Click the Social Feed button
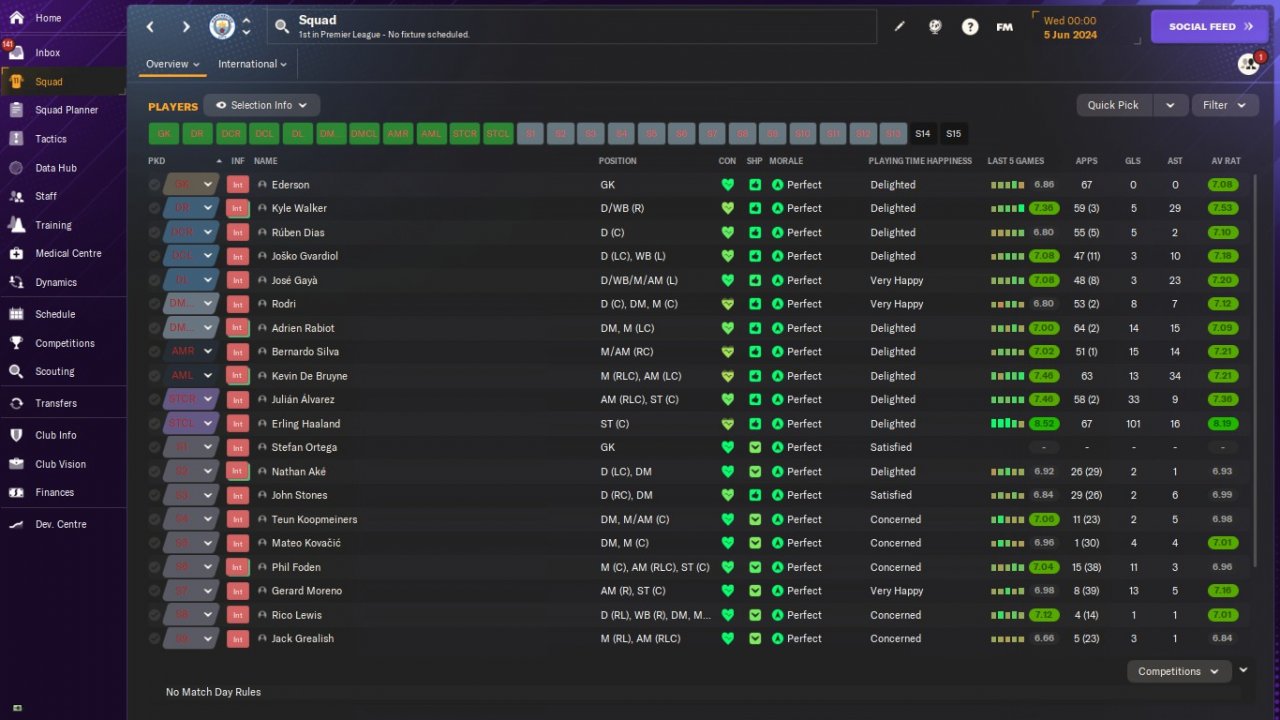Screen dimensions: 1280x720 click(x=1210, y=27)
